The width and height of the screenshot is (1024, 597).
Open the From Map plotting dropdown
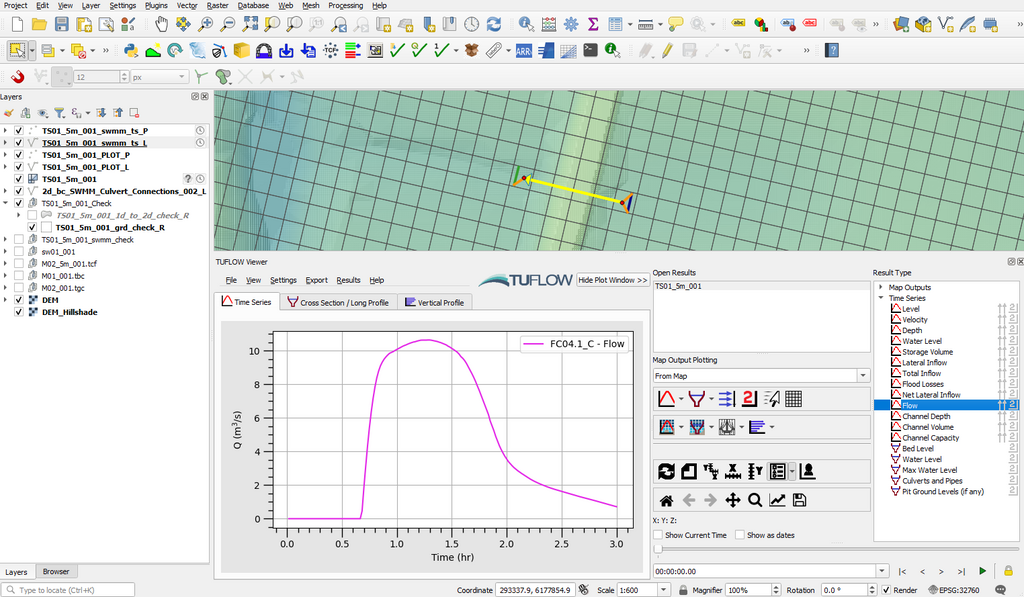[761, 376]
